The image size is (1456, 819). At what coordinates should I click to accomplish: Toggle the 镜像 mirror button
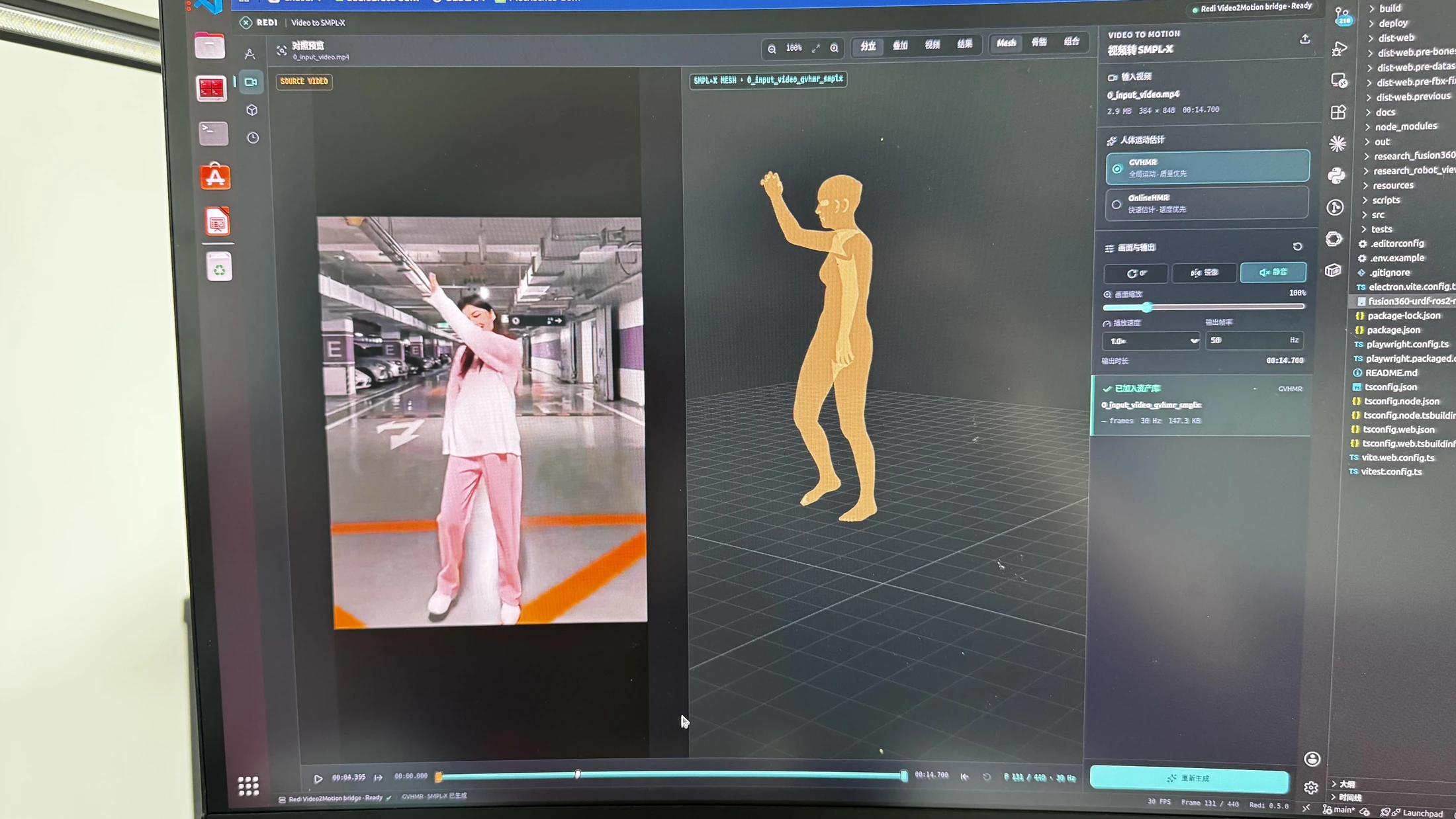click(1204, 273)
